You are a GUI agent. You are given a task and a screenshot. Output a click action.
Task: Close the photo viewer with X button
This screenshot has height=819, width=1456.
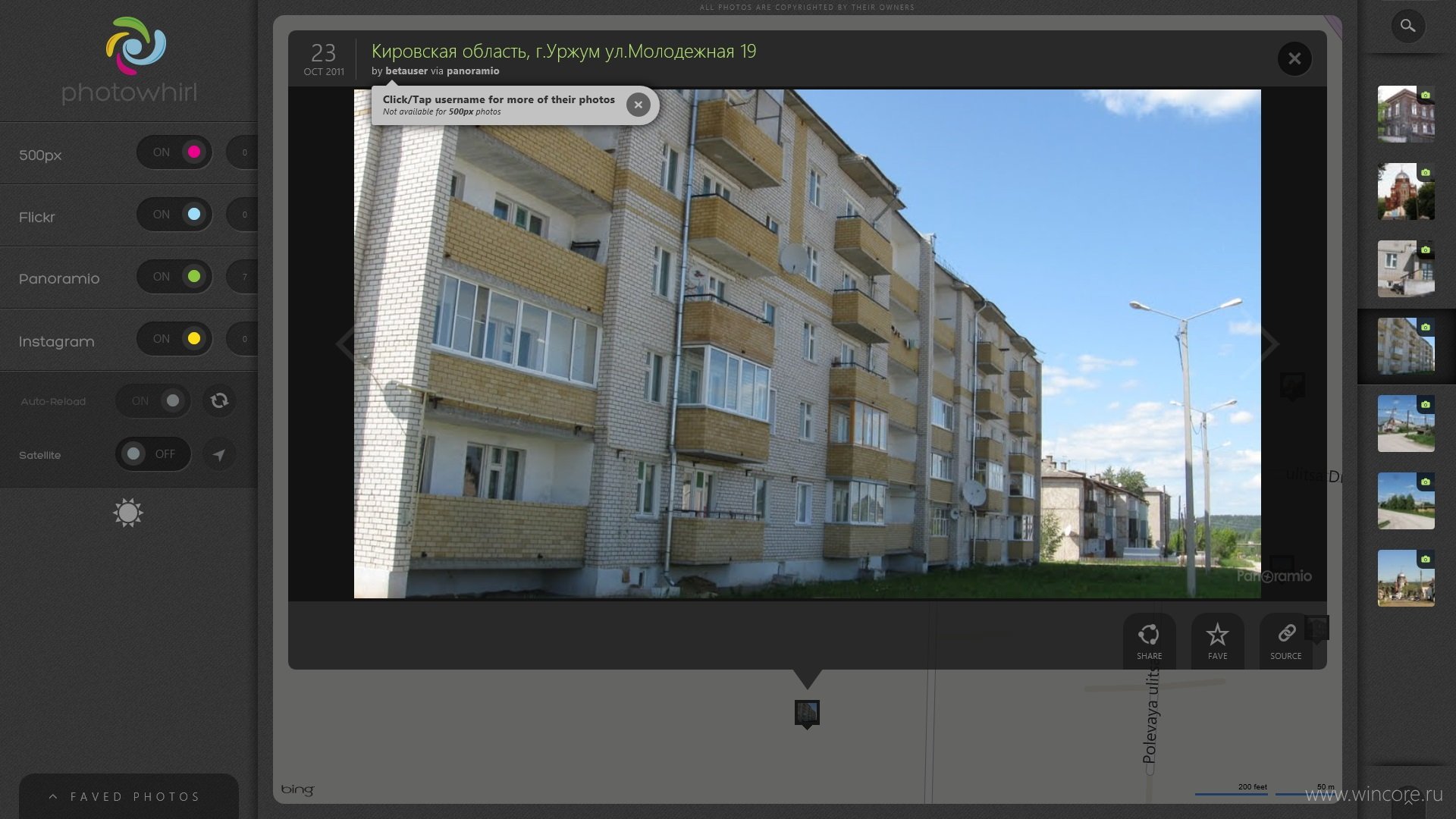[x=1294, y=58]
